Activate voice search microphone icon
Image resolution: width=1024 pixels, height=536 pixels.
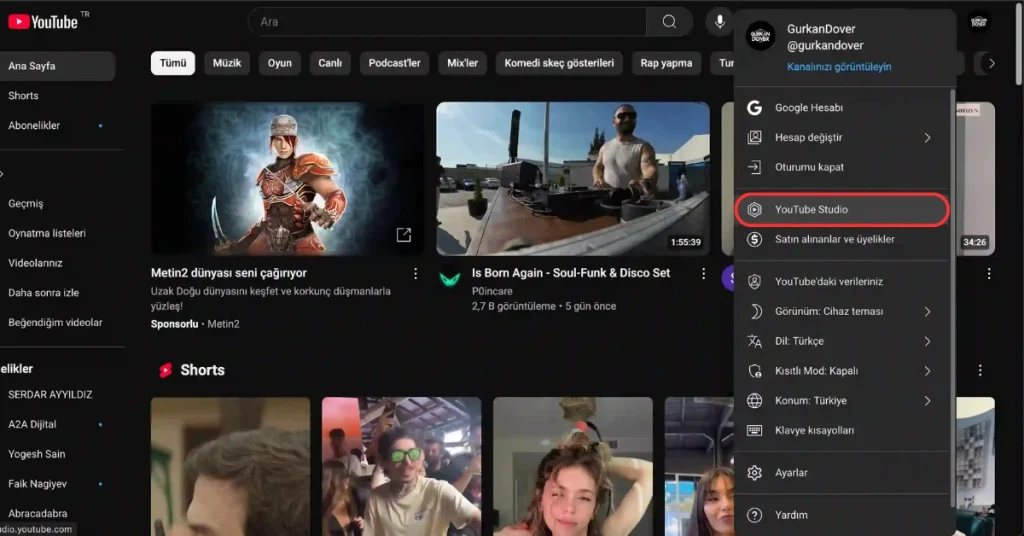pyautogui.click(x=719, y=22)
